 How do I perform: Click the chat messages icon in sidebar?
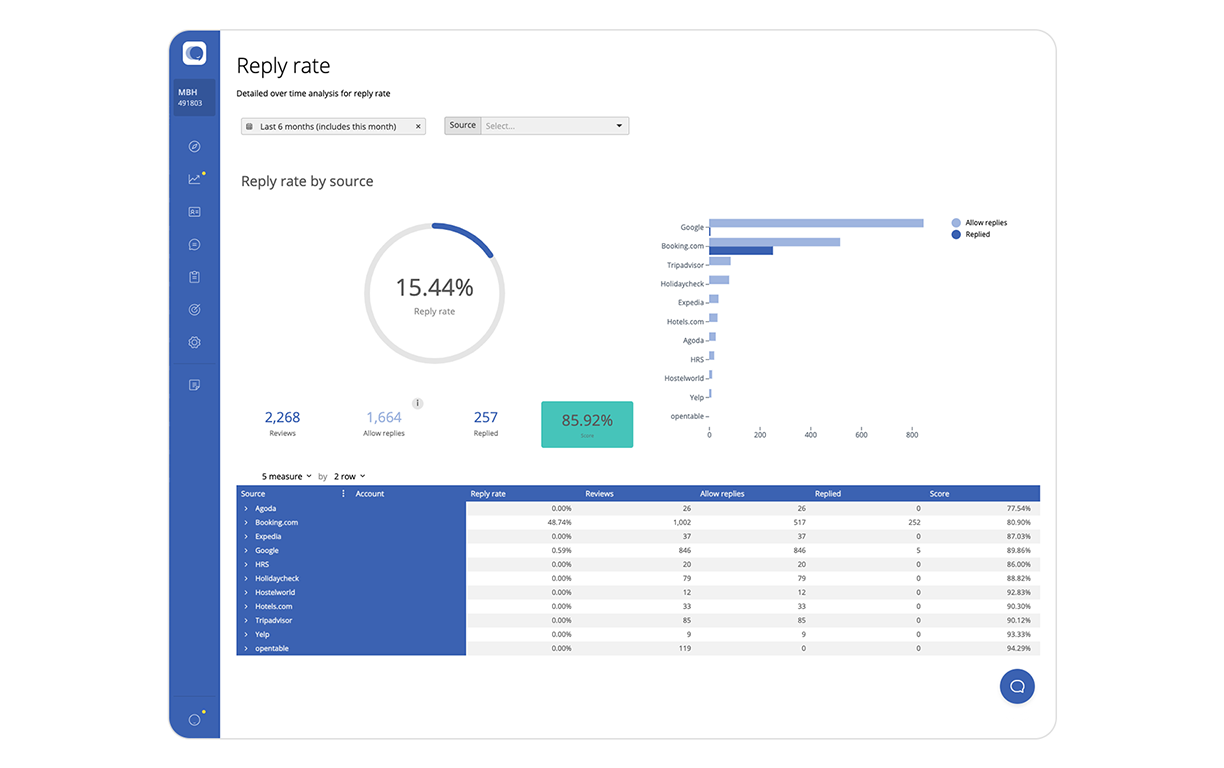point(193,244)
